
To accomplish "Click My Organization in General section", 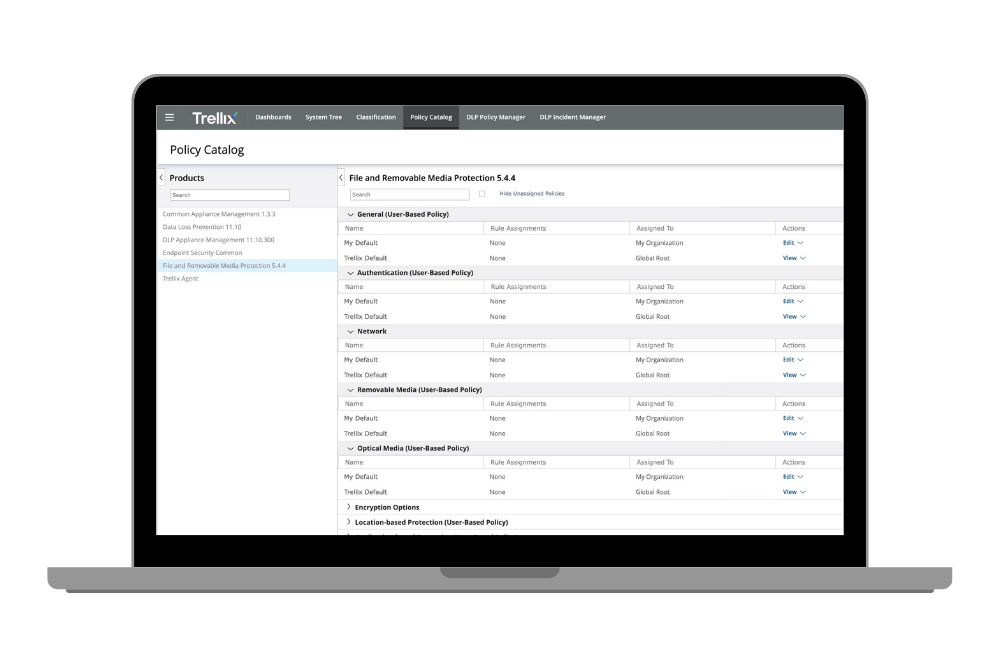I will tap(659, 243).
